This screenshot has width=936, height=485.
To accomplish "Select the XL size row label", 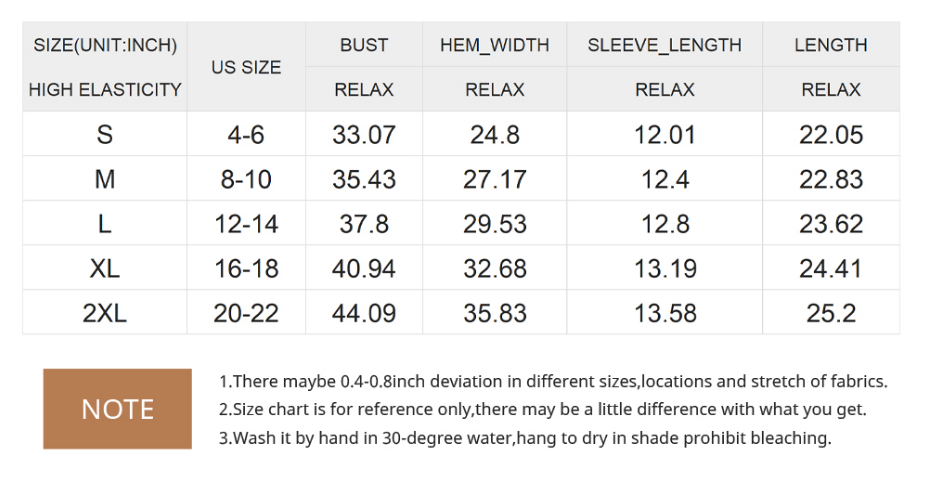I will tap(105, 269).
